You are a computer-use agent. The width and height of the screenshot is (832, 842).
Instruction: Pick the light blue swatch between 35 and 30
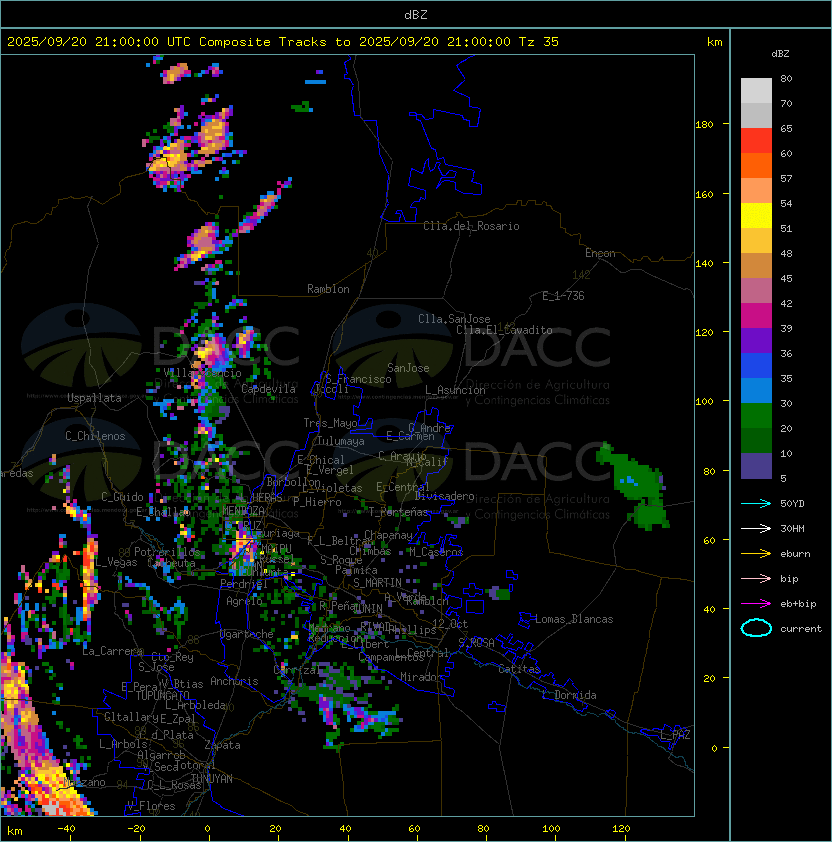click(x=756, y=390)
